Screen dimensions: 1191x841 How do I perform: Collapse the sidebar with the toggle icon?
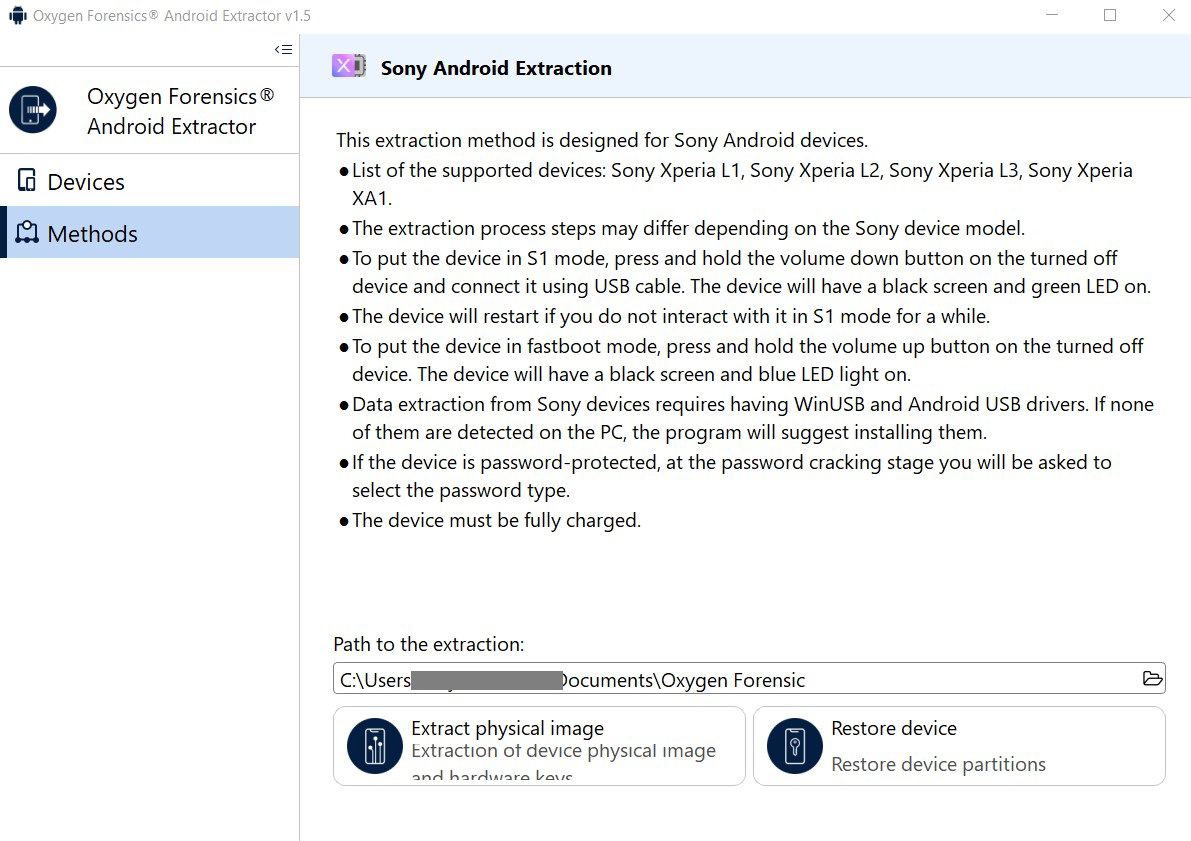tap(283, 49)
